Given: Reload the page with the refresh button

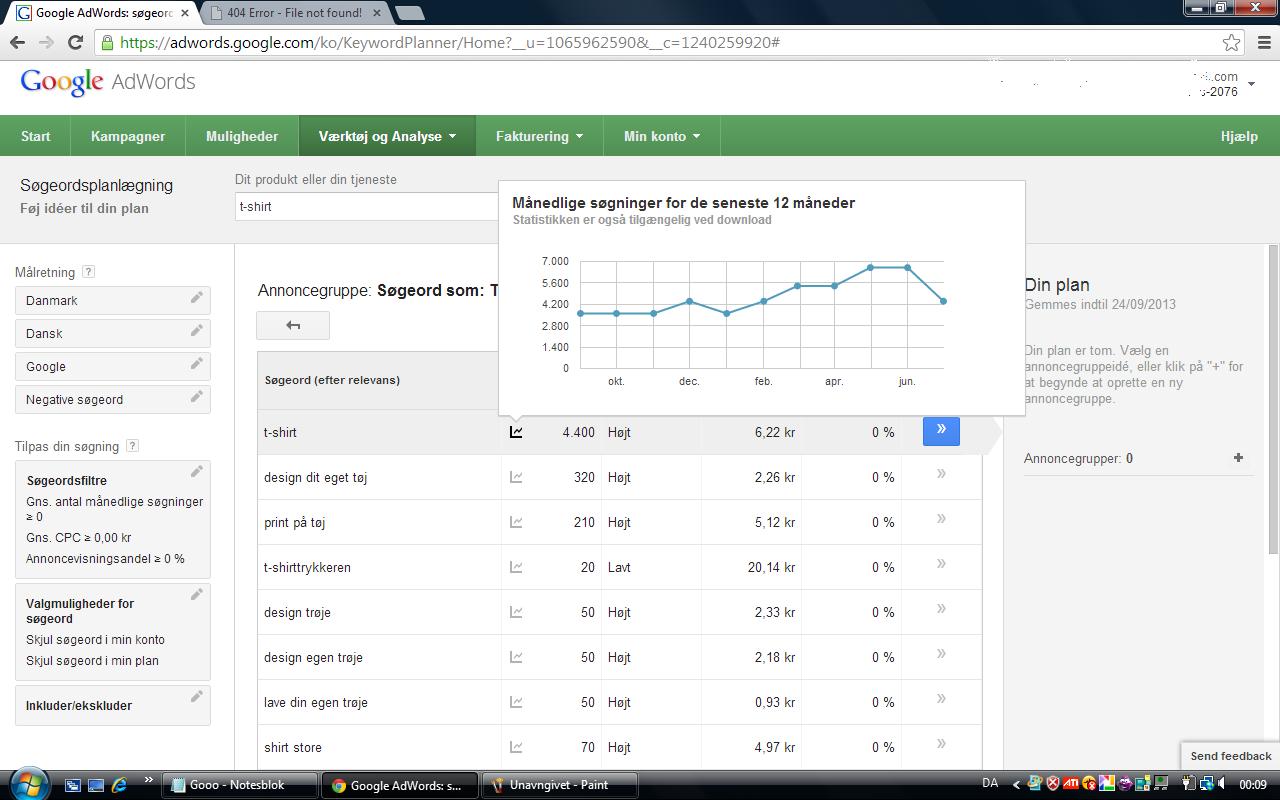Looking at the screenshot, I should click(x=75, y=42).
